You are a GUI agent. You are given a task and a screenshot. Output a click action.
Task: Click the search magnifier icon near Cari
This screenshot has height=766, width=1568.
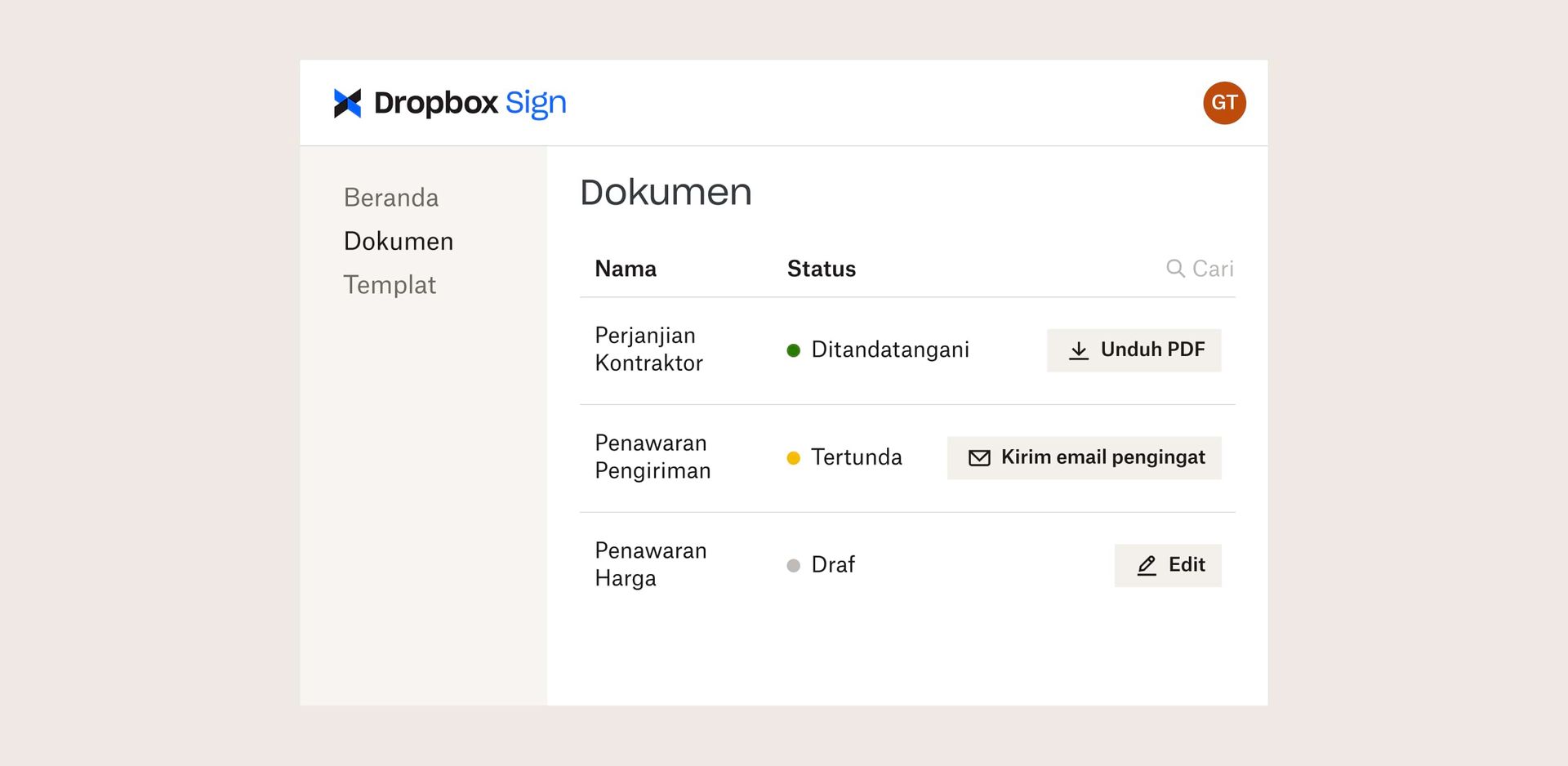point(1176,268)
